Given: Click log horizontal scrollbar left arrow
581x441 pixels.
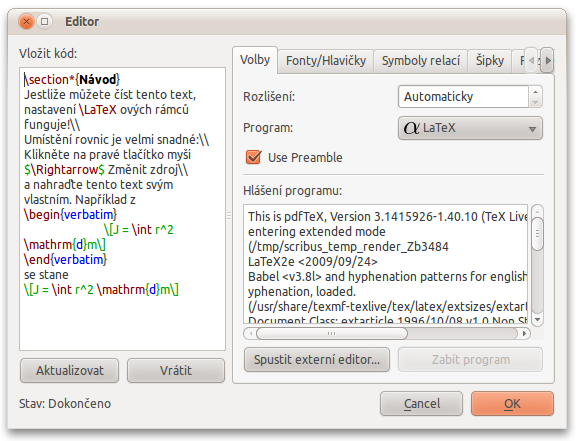Looking at the screenshot, I should [250, 334].
